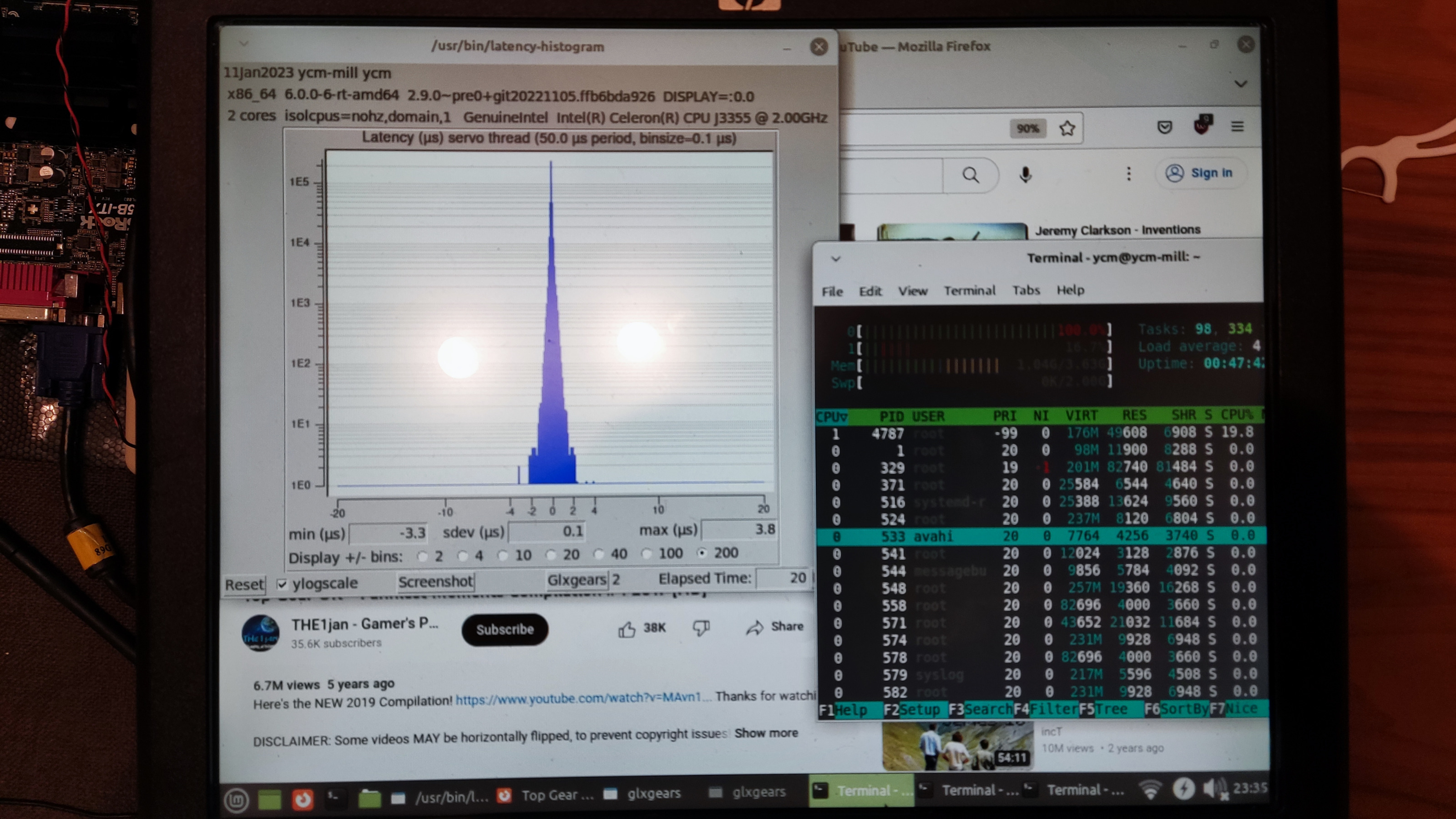Screen dimensions: 1456x819
Task: Open the Linux Mint menu in the taskbar
Action: click(x=236, y=800)
